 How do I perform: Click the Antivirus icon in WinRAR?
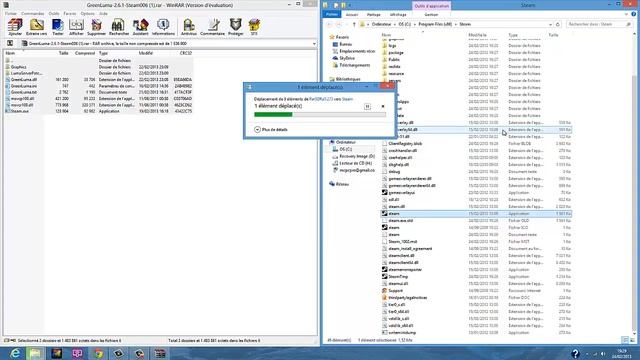188,27
